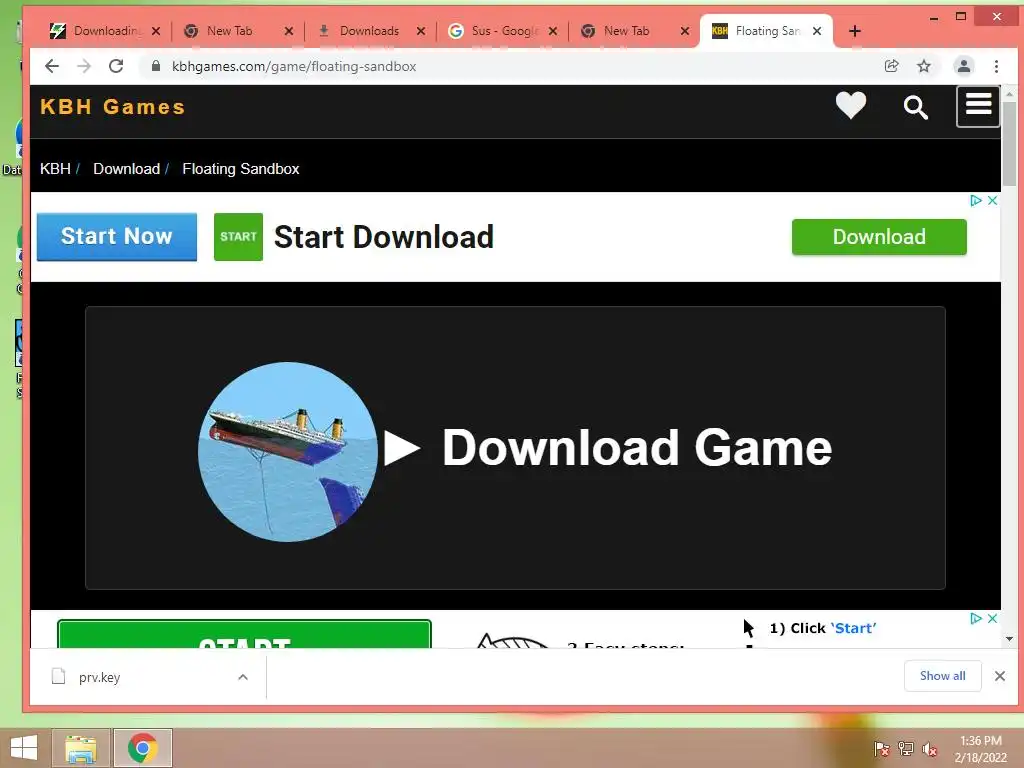Close the downloads bar
The height and width of the screenshot is (768, 1024).
(1000, 676)
